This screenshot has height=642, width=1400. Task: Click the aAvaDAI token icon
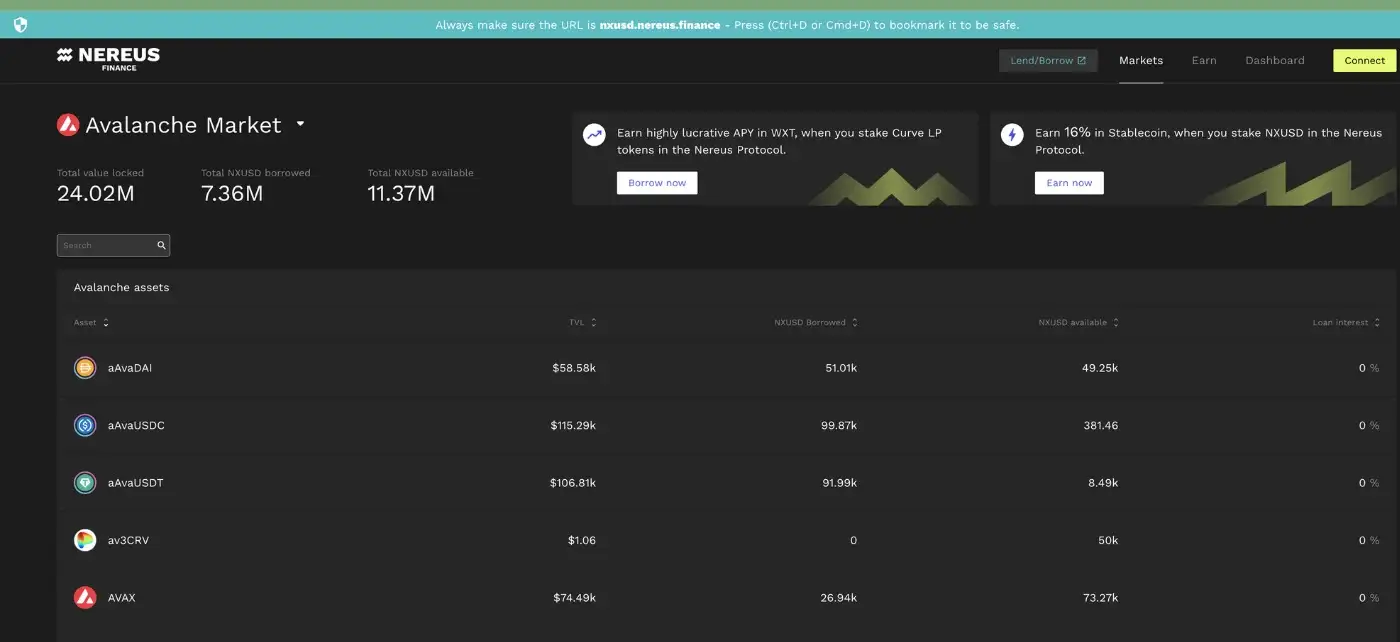click(85, 368)
